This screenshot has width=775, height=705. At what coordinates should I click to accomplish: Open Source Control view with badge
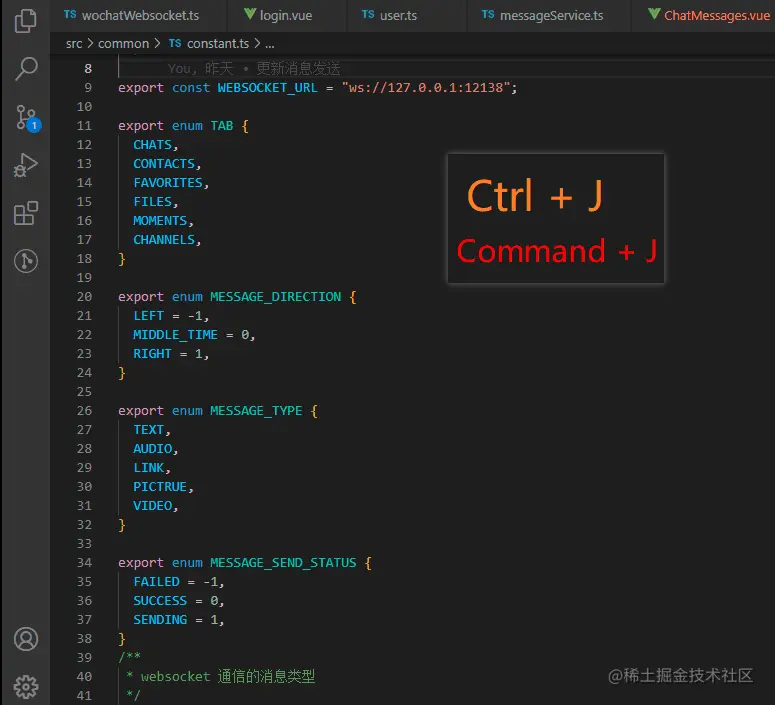(x=27, y=118)
